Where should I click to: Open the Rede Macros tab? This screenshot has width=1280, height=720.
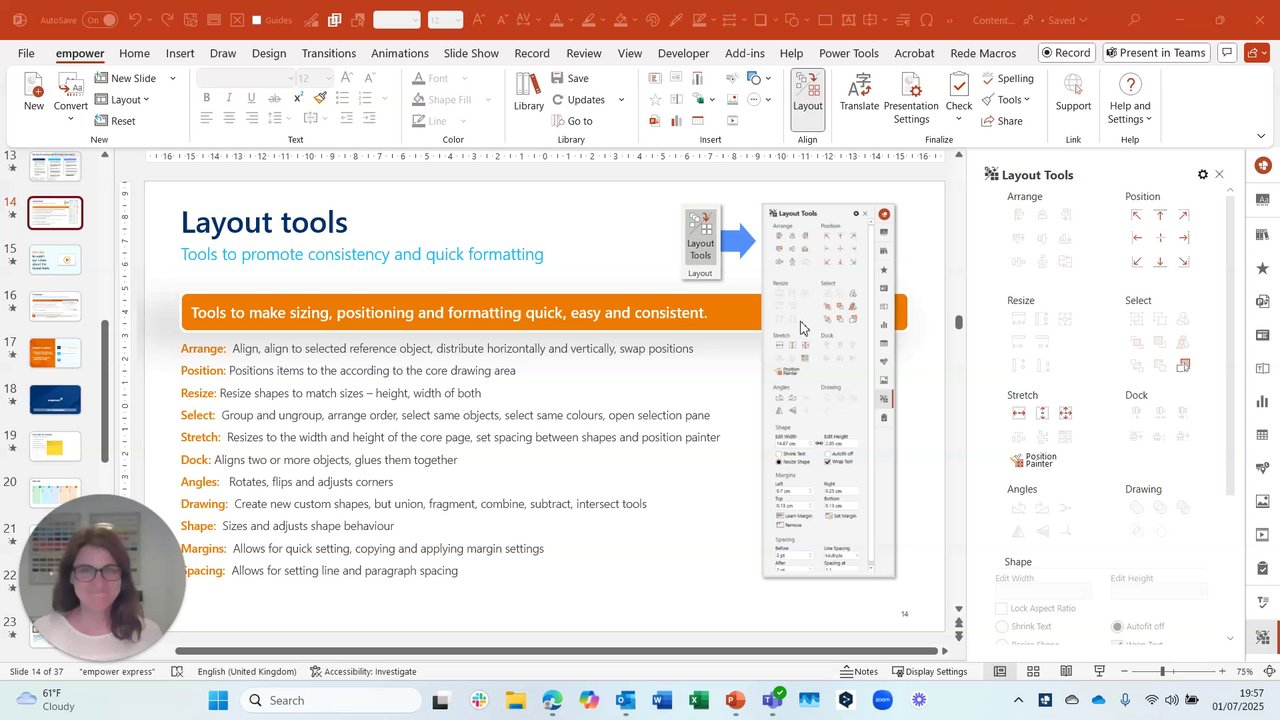point(983,53)
